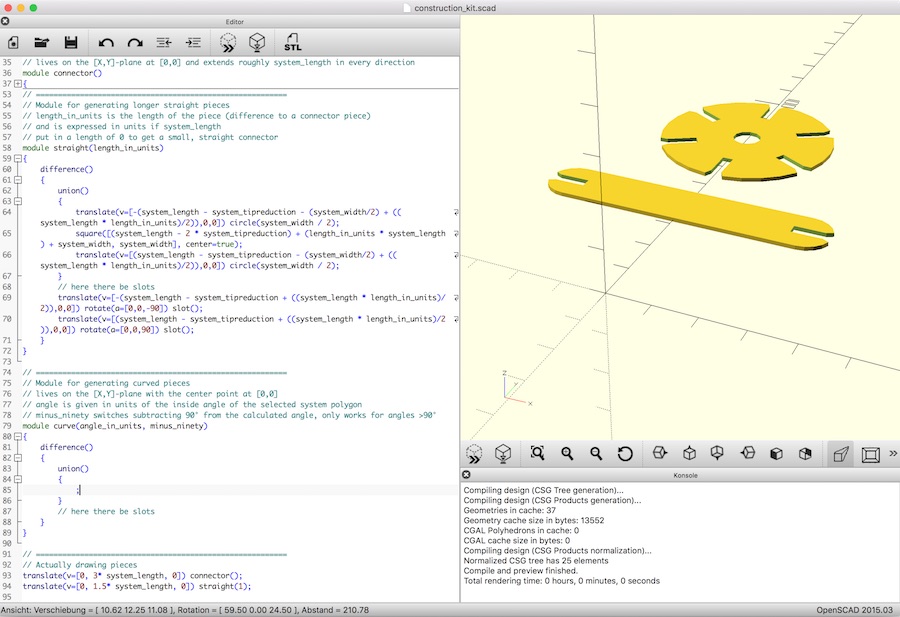Collapse the curve module body at line 80
This screenshot has width=900, height=617.
tap(18, 436)
